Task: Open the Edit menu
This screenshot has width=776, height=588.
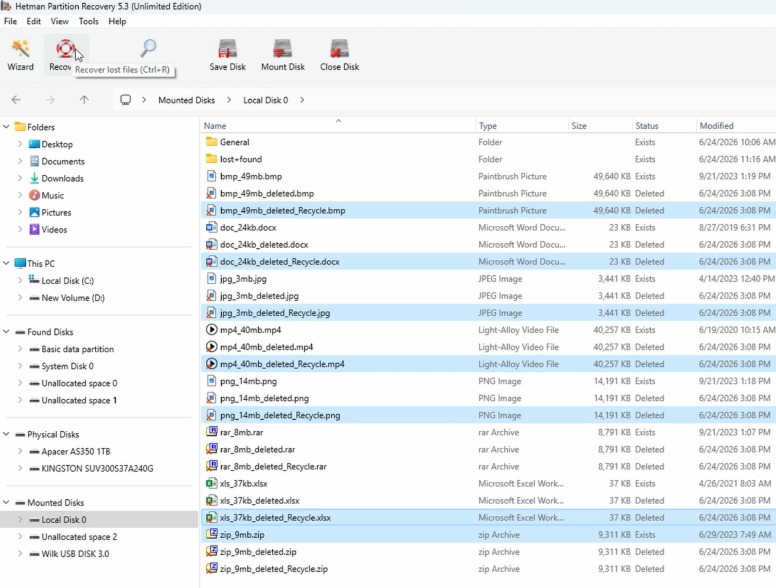Action: click(x=34, y=21)
